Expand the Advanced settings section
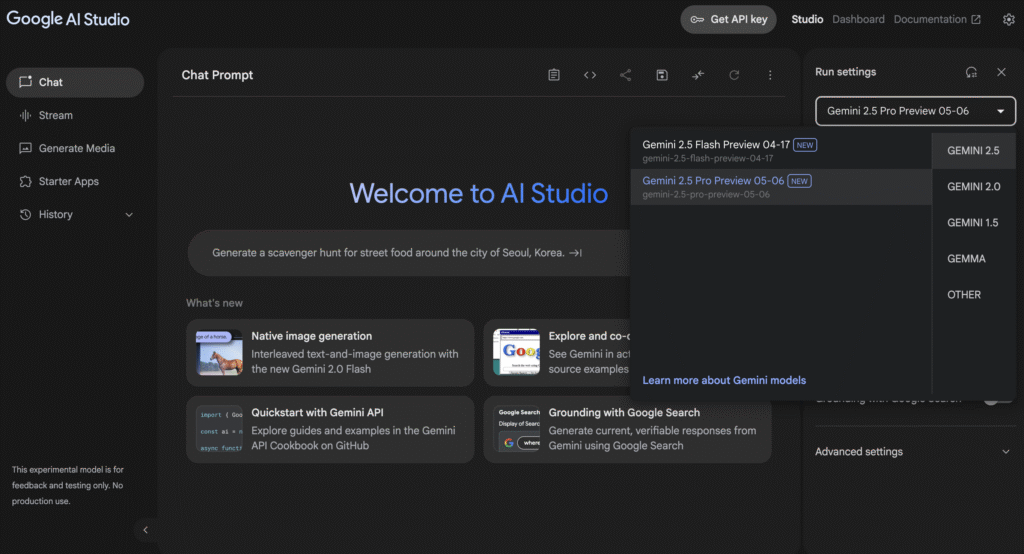 pos(913,452)
